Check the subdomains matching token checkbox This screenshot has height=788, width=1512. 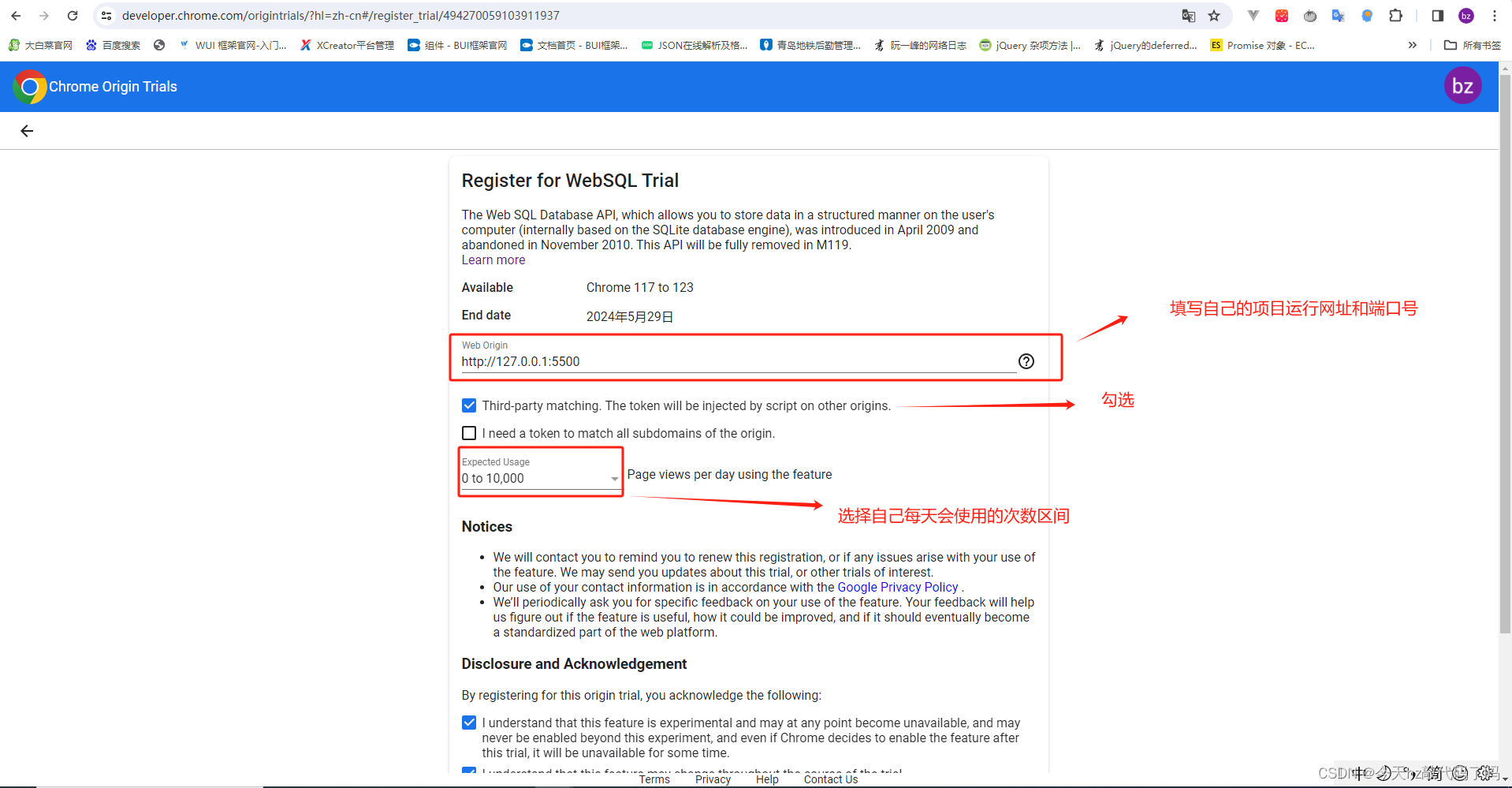pyautogui.click(x=469, y=433)
